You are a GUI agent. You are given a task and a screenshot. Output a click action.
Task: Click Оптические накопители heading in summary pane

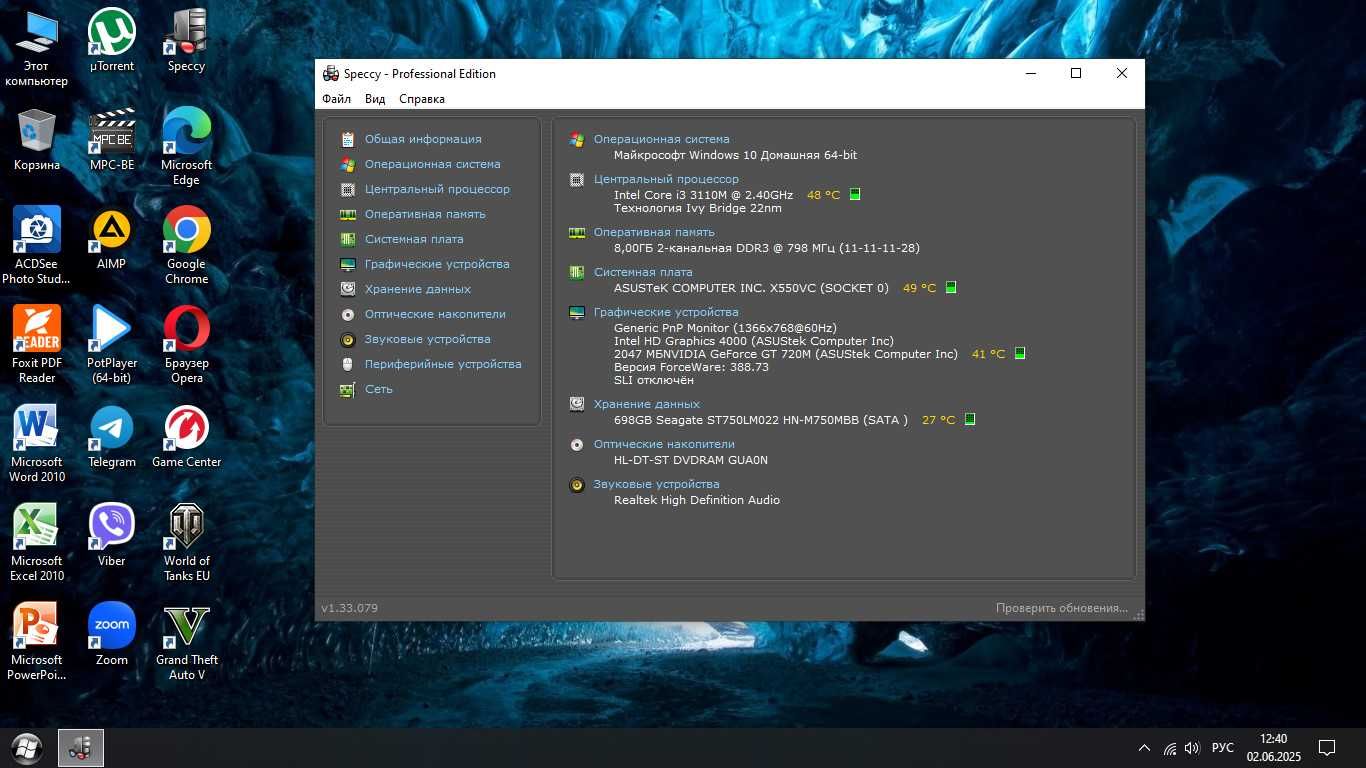(x=664, y=444)
